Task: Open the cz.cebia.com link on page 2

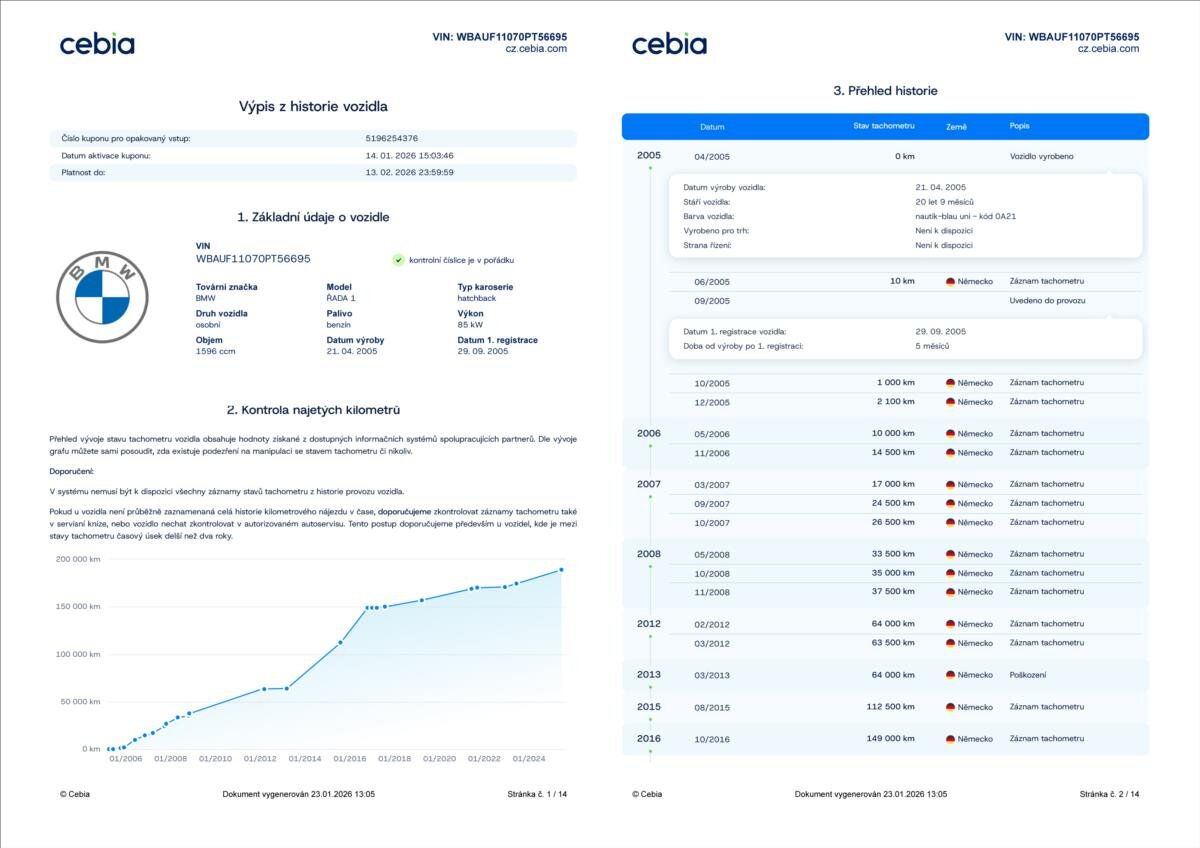Action: coord(1108,48)
